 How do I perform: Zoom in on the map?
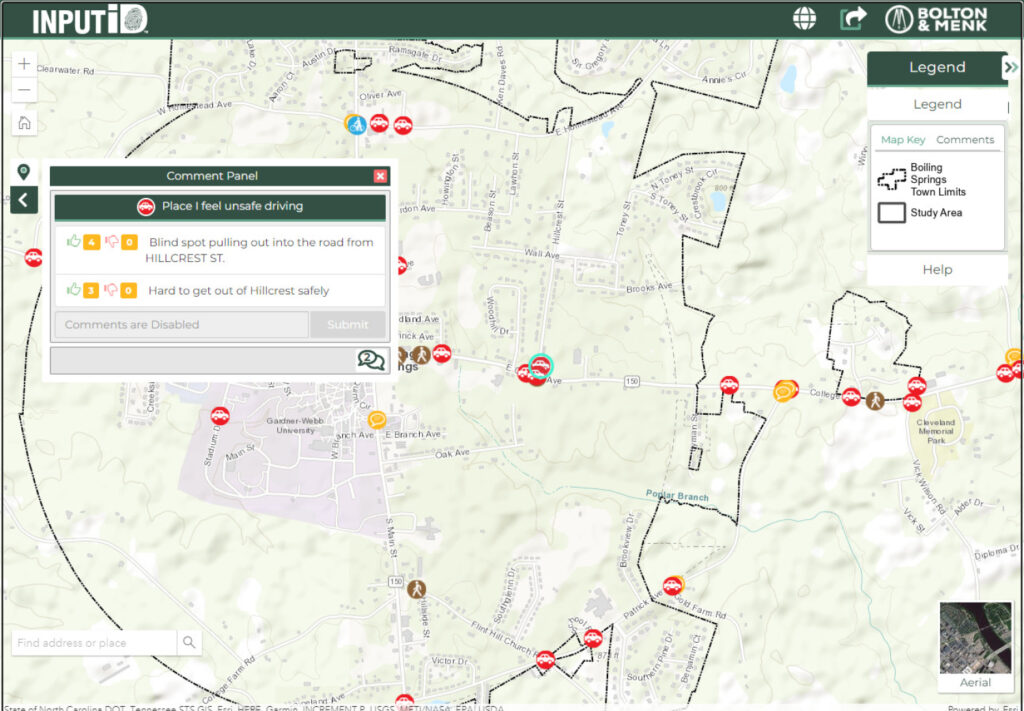point(24,64)
